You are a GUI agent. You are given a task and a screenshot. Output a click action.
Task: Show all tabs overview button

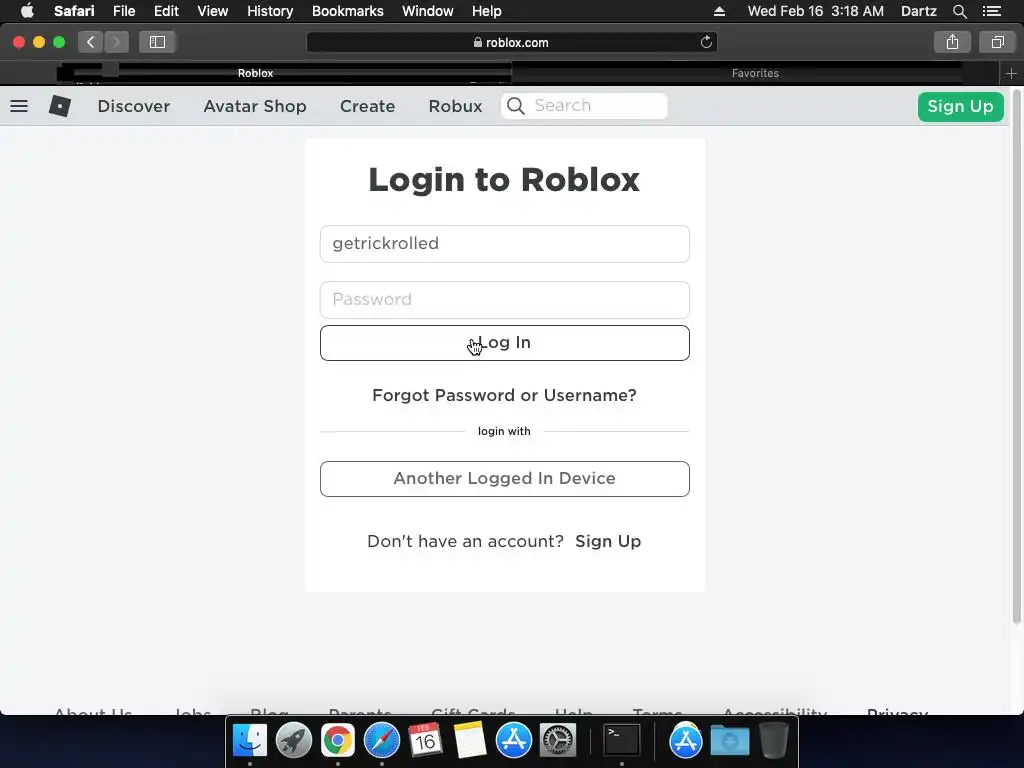997,42
